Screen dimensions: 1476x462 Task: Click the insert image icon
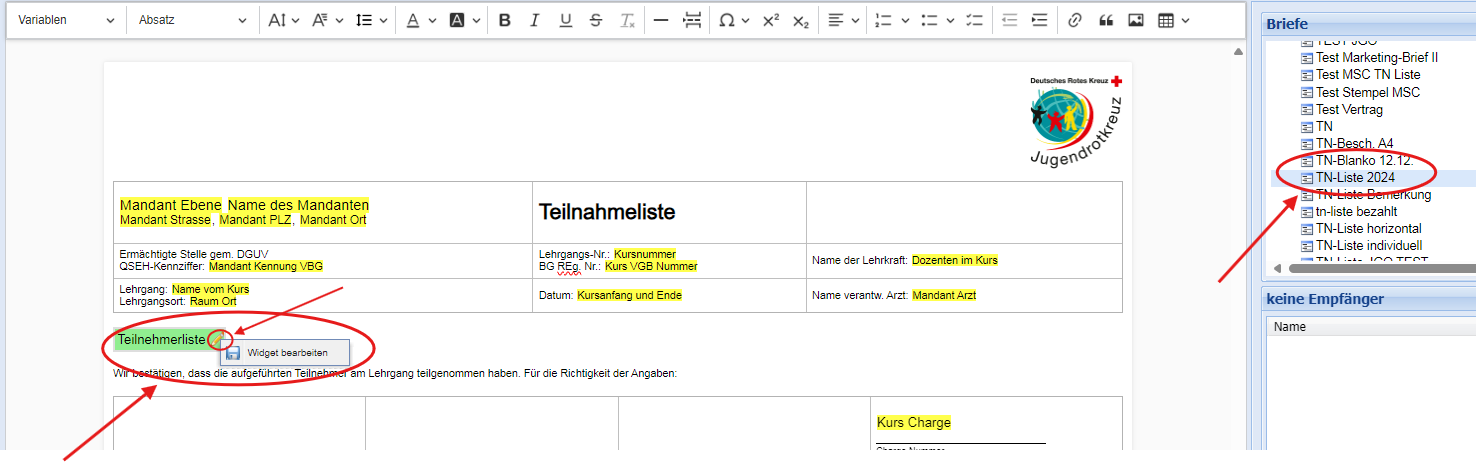(1136, 20)
